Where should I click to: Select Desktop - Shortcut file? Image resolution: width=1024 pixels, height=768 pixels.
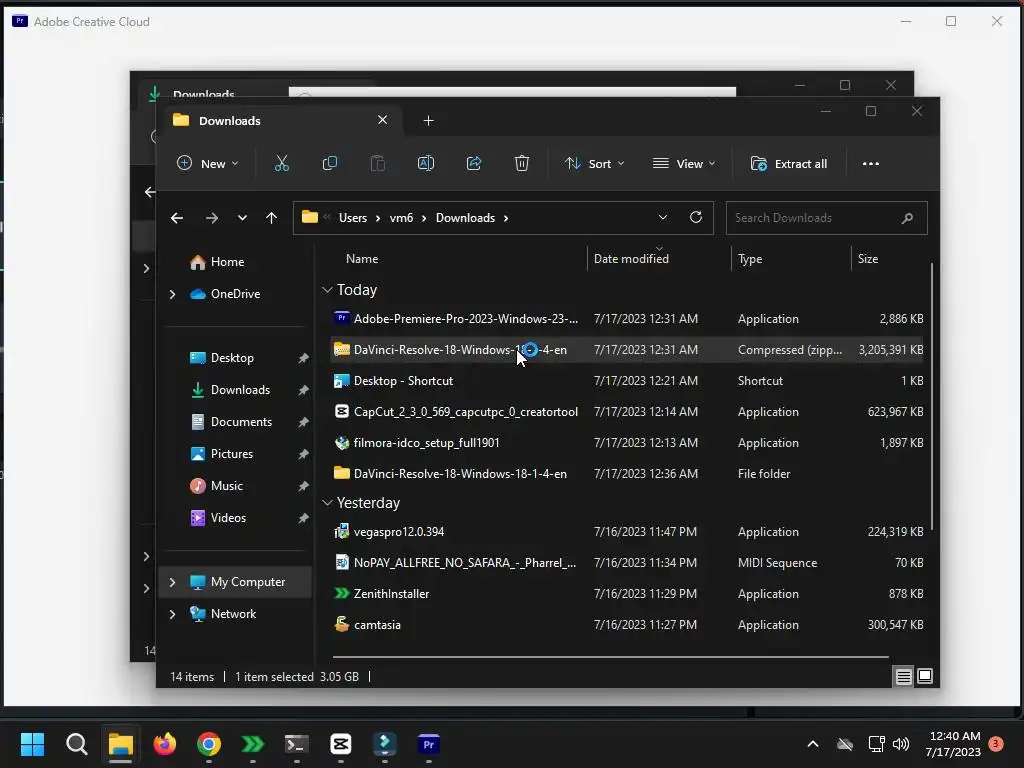click(x=627, y=381)
